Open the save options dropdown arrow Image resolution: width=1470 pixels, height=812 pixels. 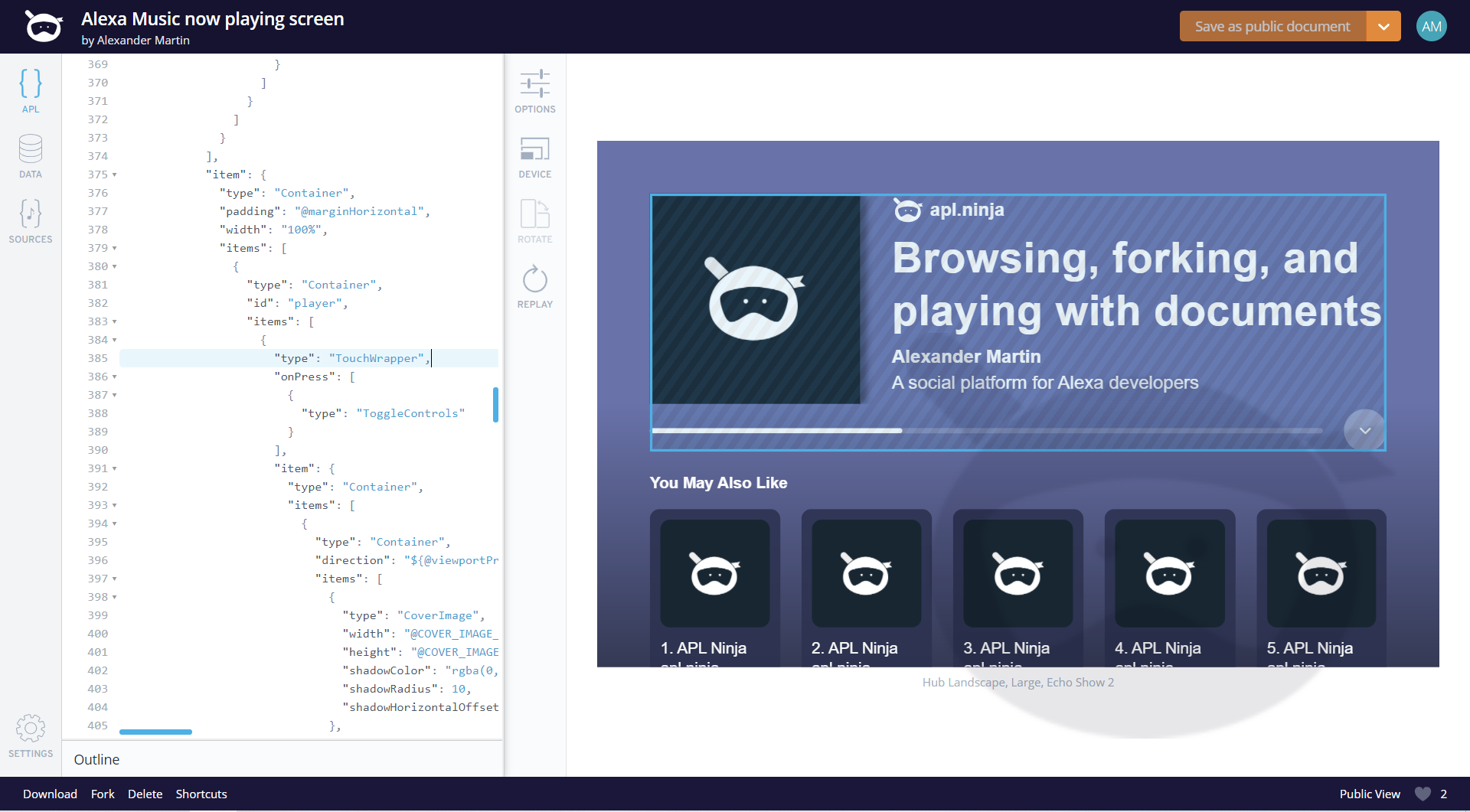tap(1383, 26)
